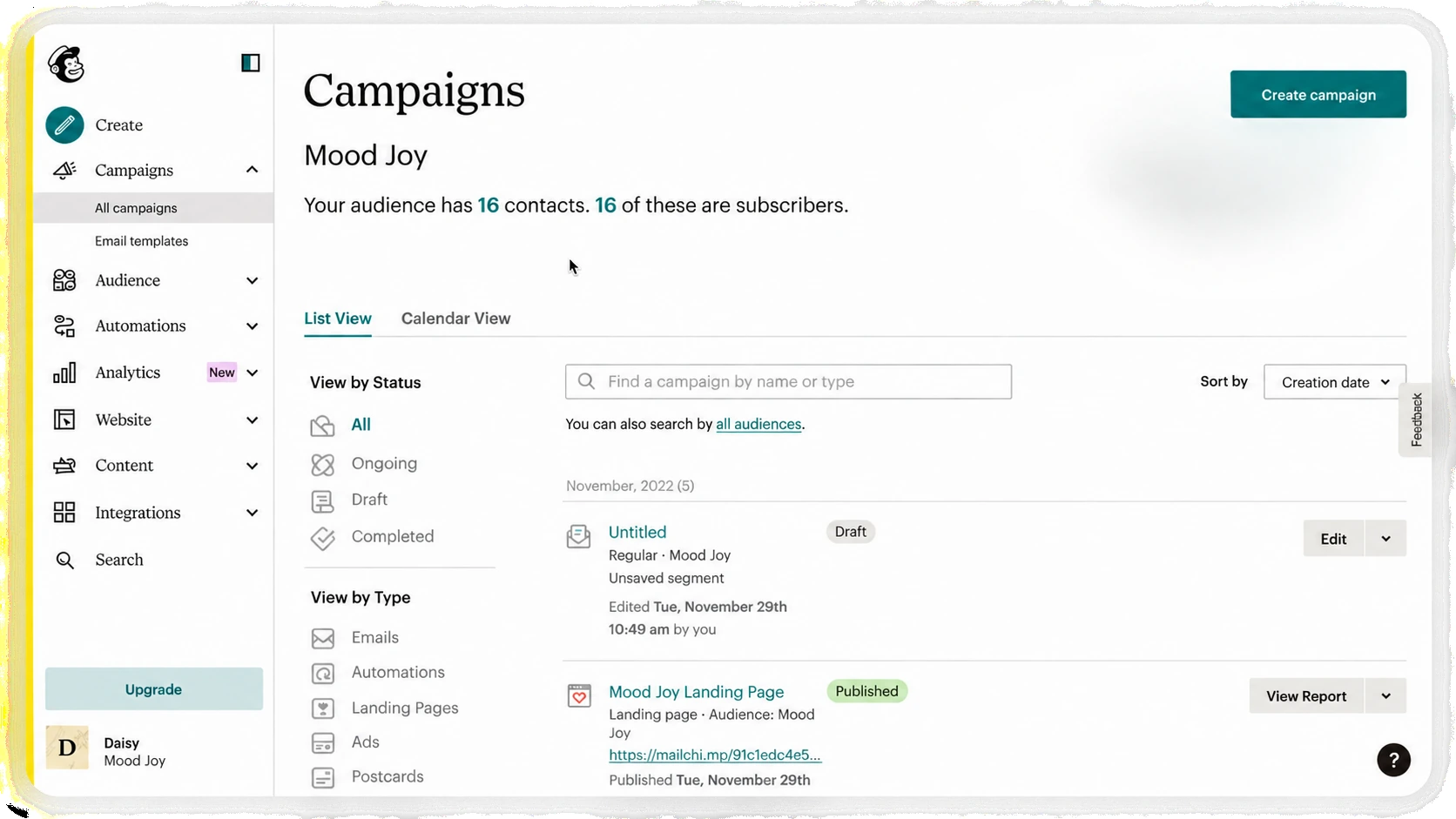Click the Create pencil icon
Image resolution: width=1456 pixels, height=819 pixels.
pyautogui.click(x=64, y=125)
